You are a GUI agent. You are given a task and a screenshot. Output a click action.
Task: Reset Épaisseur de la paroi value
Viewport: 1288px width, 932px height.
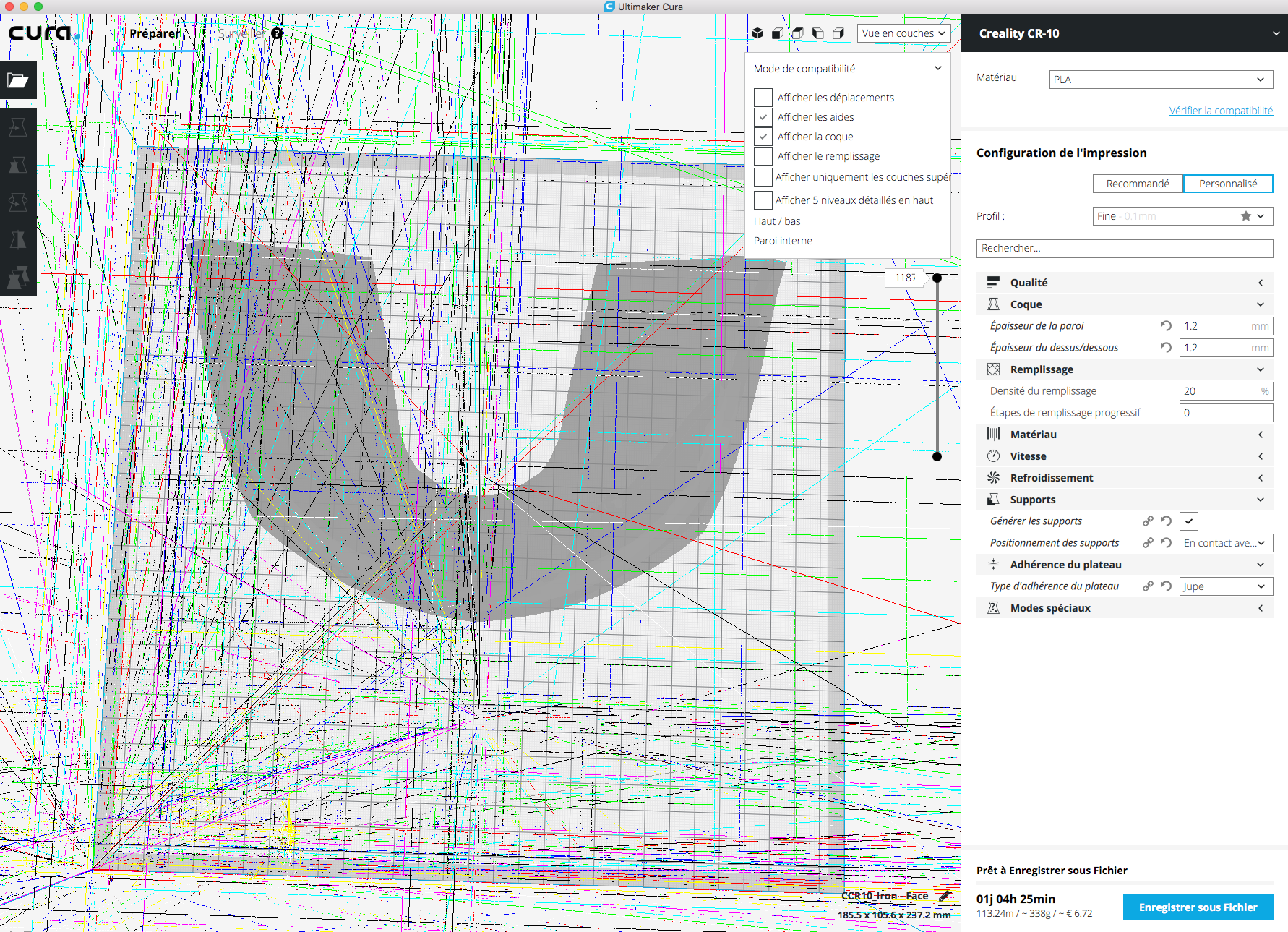click(1166, 326)
